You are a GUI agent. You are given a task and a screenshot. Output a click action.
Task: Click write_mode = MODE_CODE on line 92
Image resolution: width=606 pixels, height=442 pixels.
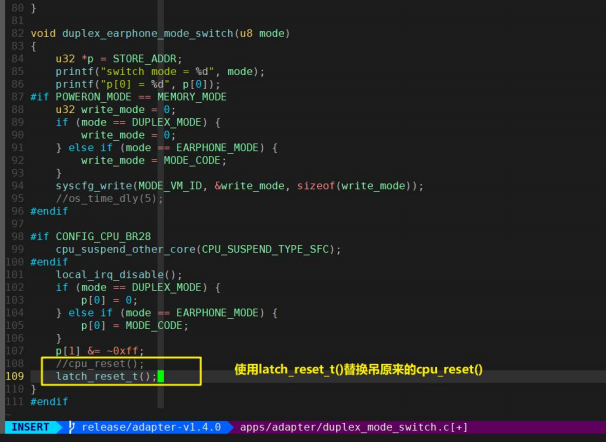point(153,160)
